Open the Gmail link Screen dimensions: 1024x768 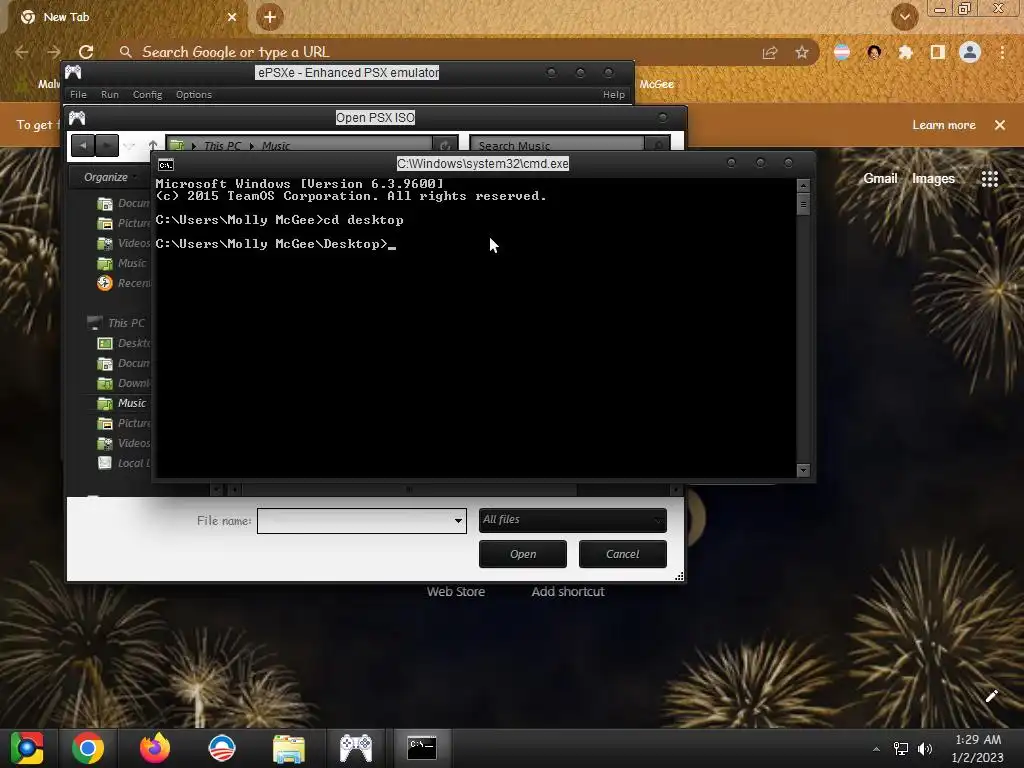coord(880,178)
